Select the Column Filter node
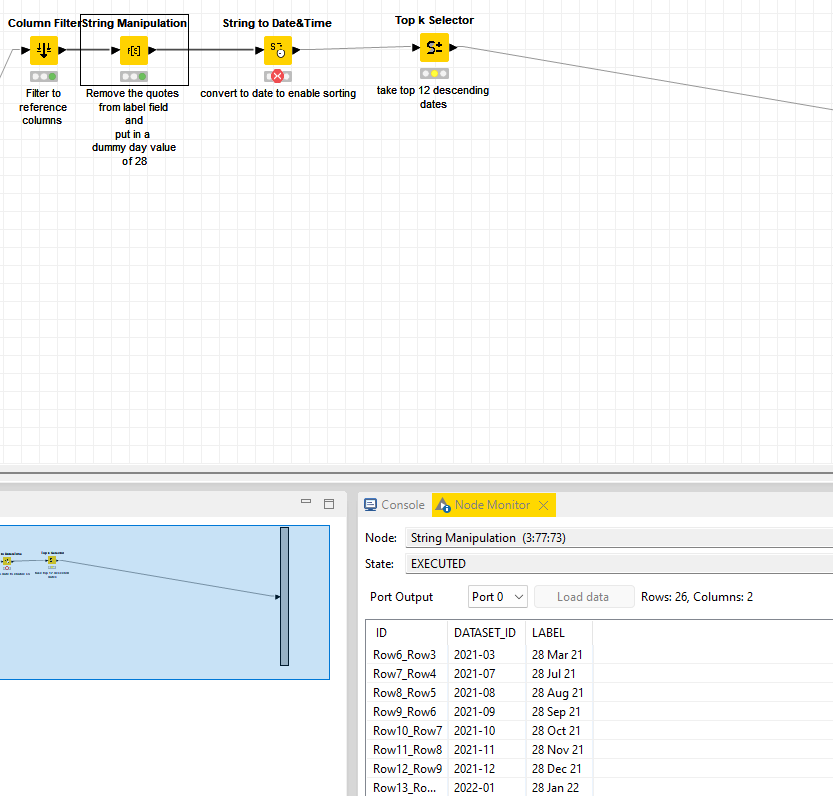The width and height of the screenshot is (833, 796). pos(44,50)
